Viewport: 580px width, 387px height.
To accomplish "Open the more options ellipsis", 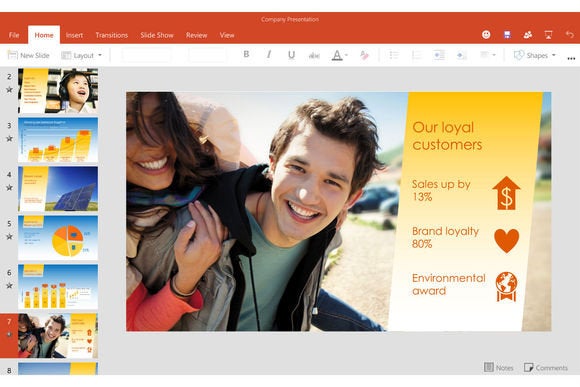I will [x=571, y=58].
